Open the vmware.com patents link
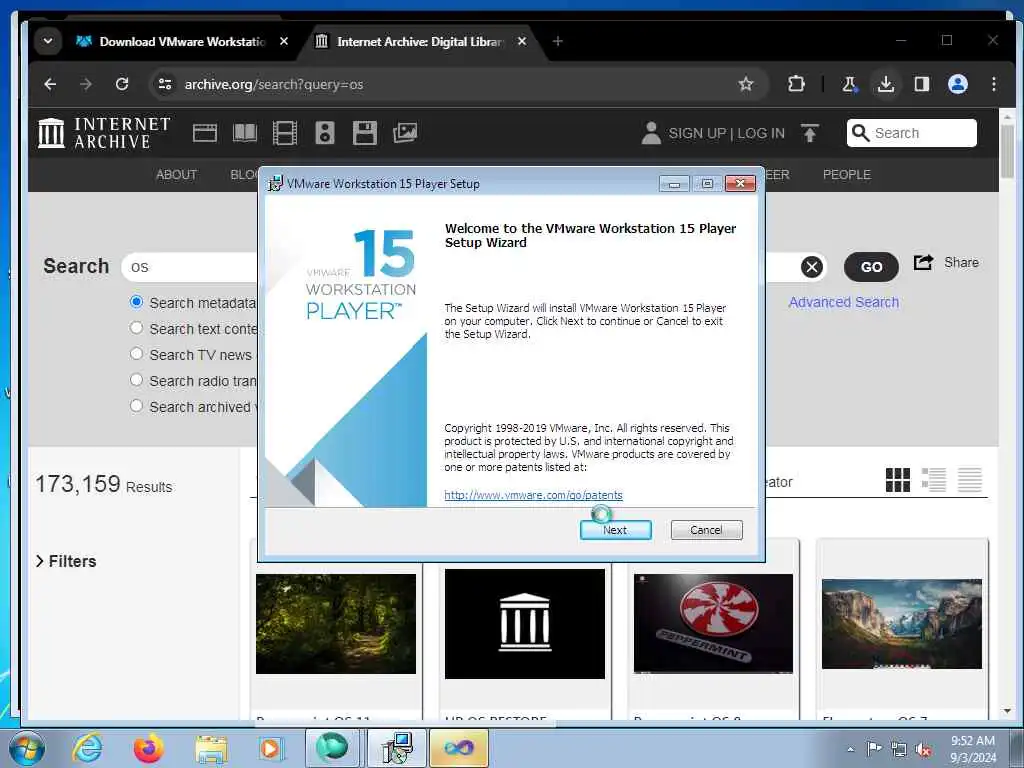The image size is (1024, 768). coord(533,495)
